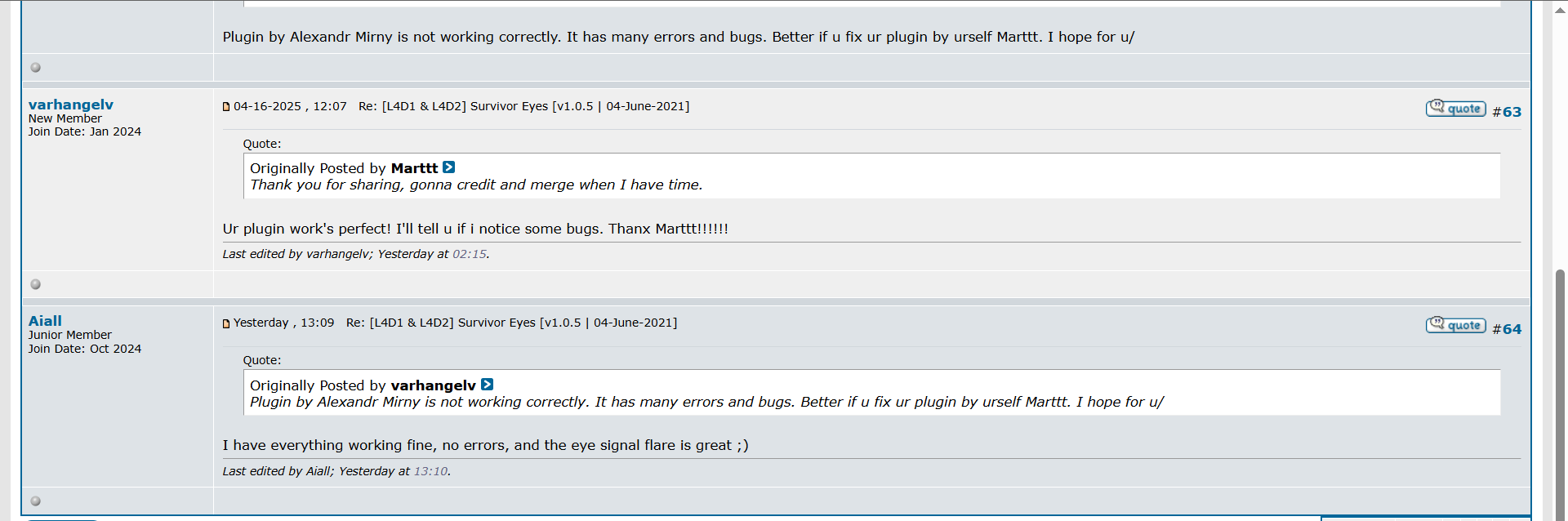Click scrollbar up arrow at top right

tap(1560, 10)
